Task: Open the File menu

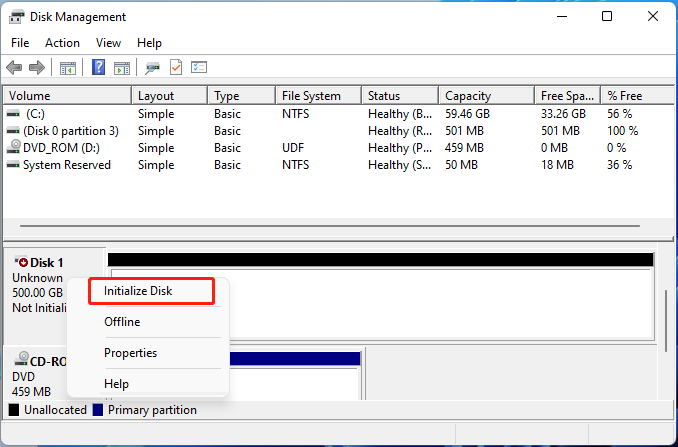Action: [x=20, y=43]
